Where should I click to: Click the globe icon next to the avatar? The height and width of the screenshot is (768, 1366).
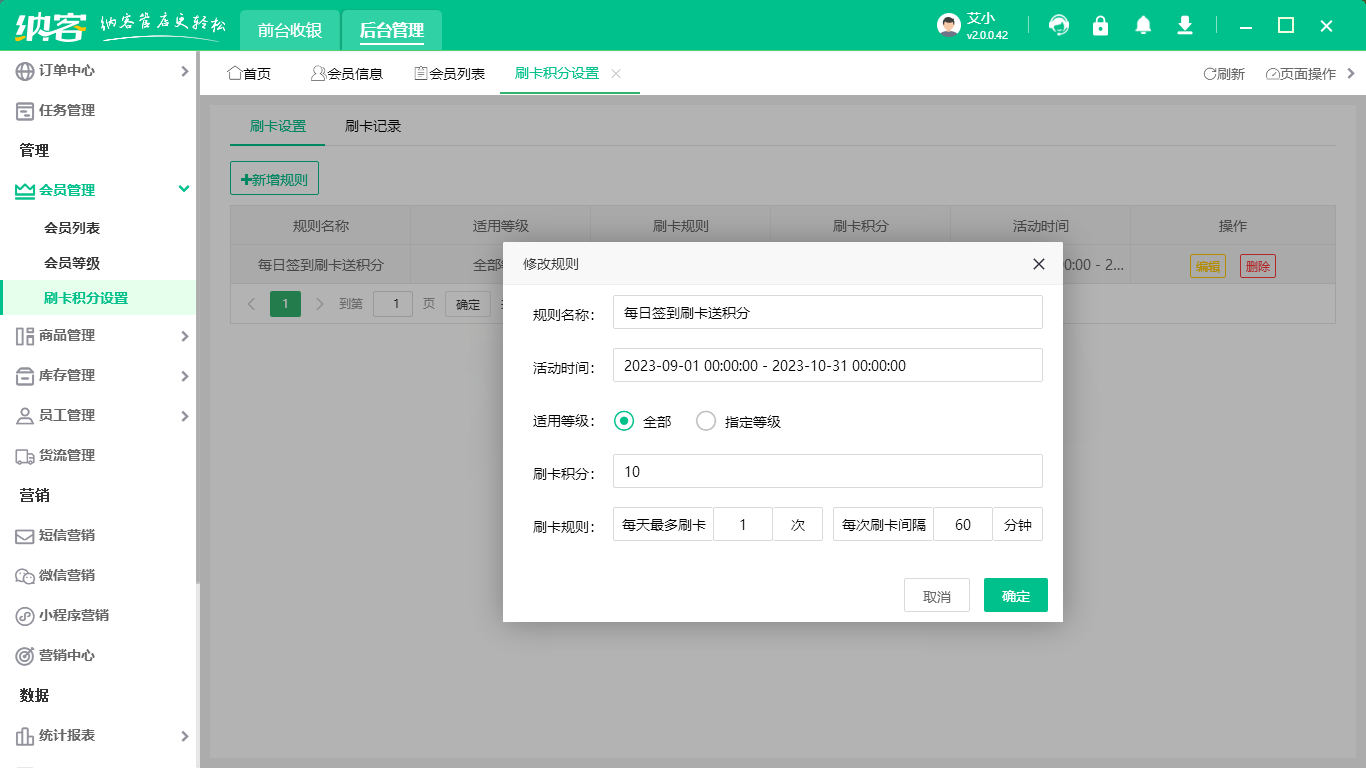pos(1058,25)
